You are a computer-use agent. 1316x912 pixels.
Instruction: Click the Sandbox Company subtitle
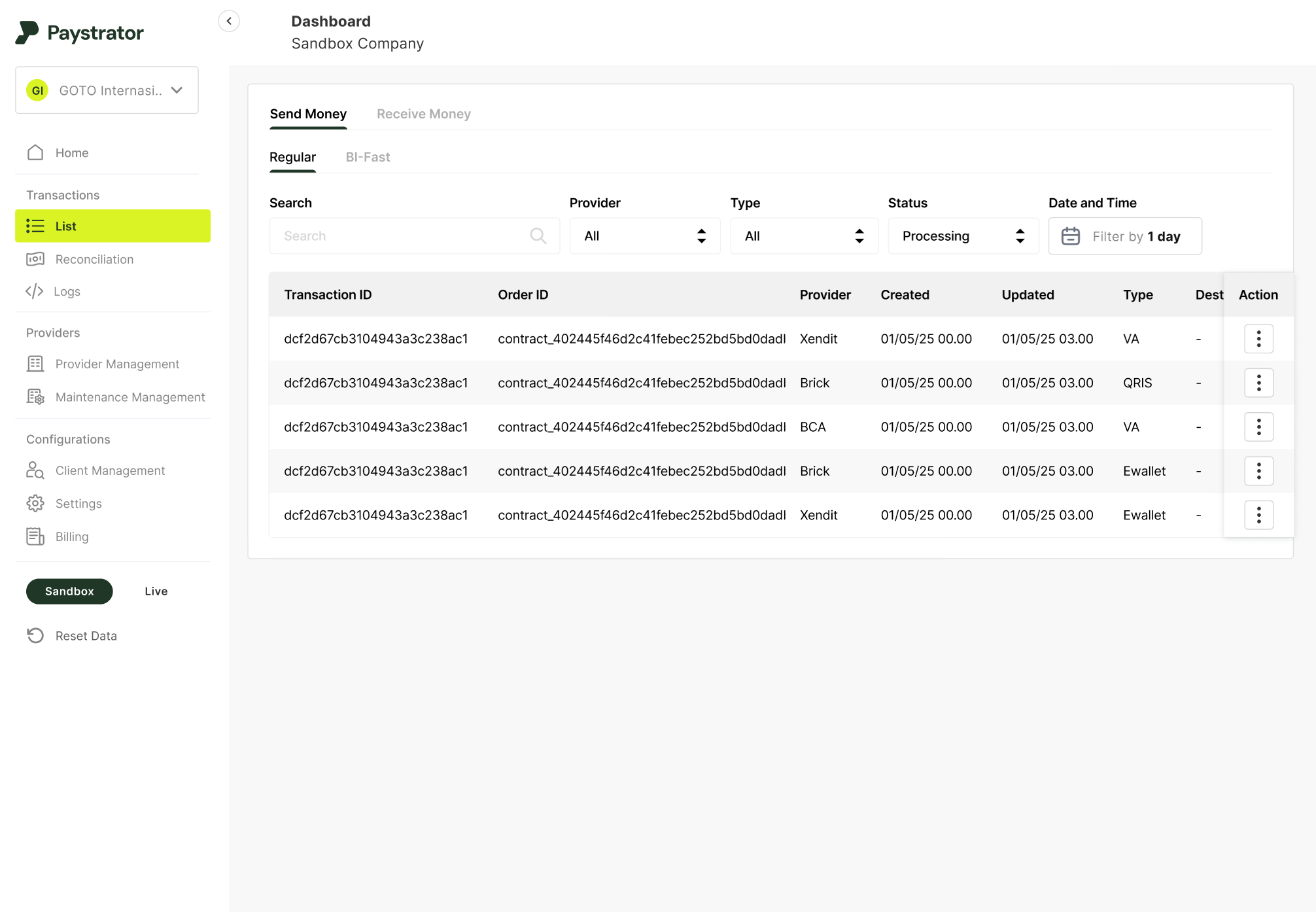358,43
